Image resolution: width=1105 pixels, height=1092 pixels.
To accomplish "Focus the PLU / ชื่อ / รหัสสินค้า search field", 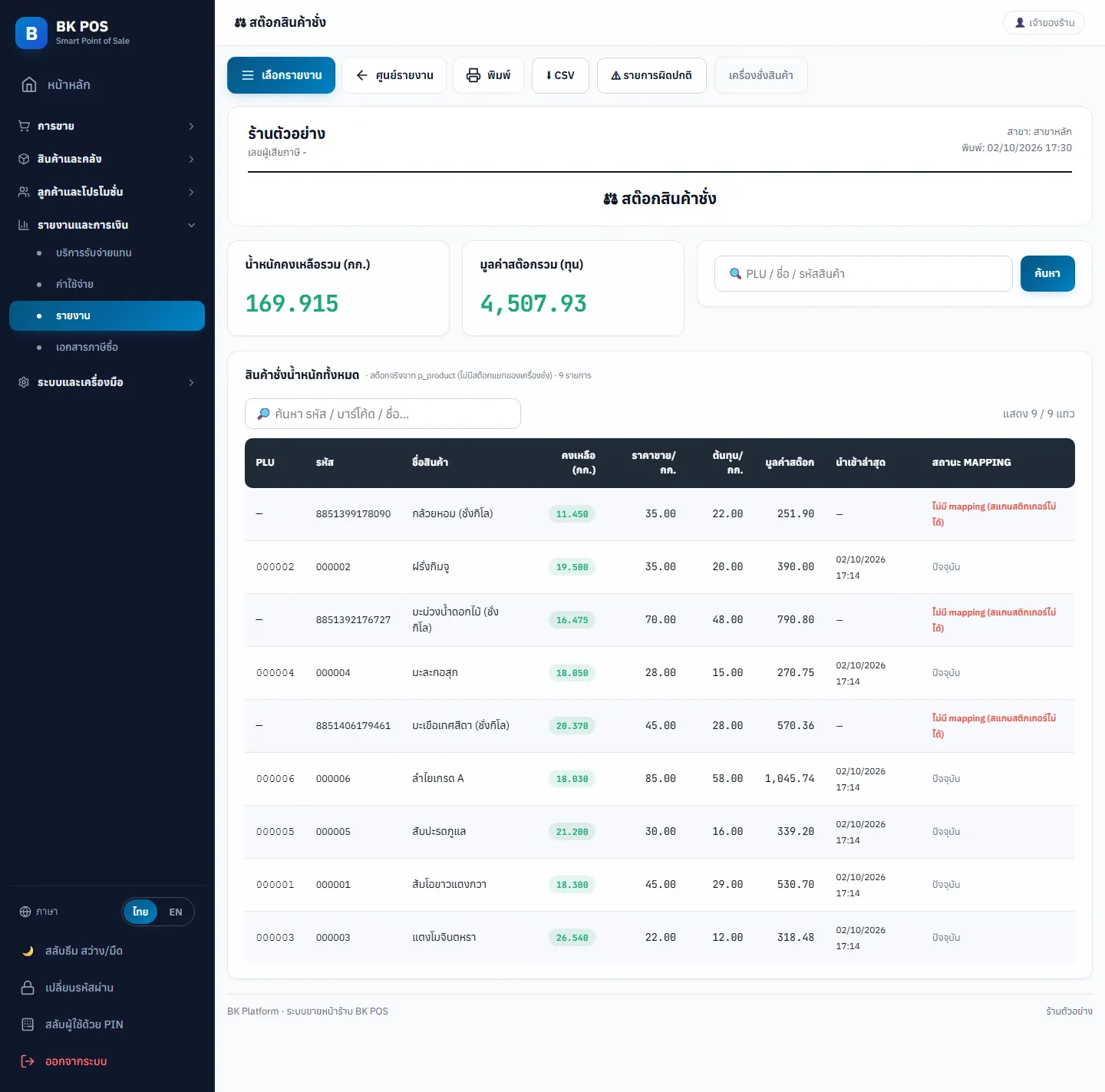I will (x=863, y=274).
